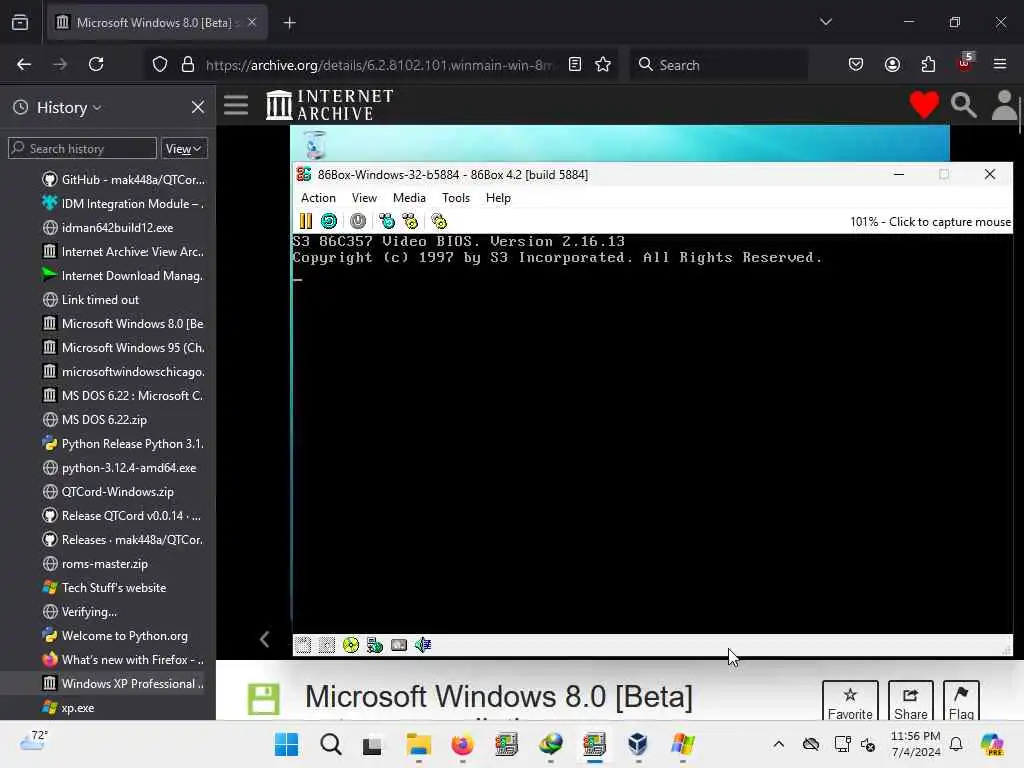Open the Tools menu in 86Box
The image size is (1024, 768).
pos(456,198)
